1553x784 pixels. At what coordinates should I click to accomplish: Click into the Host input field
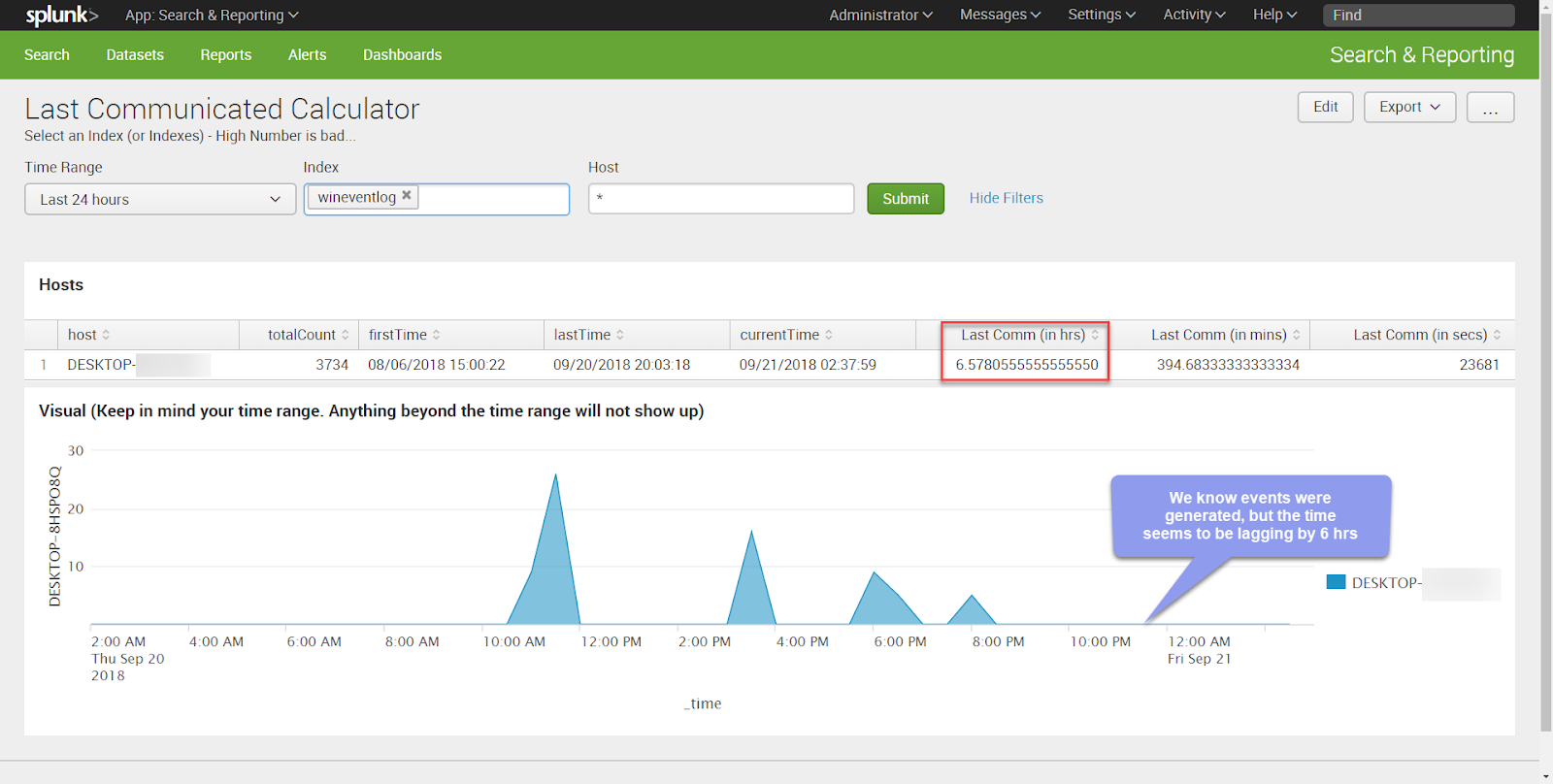(721, 199)
